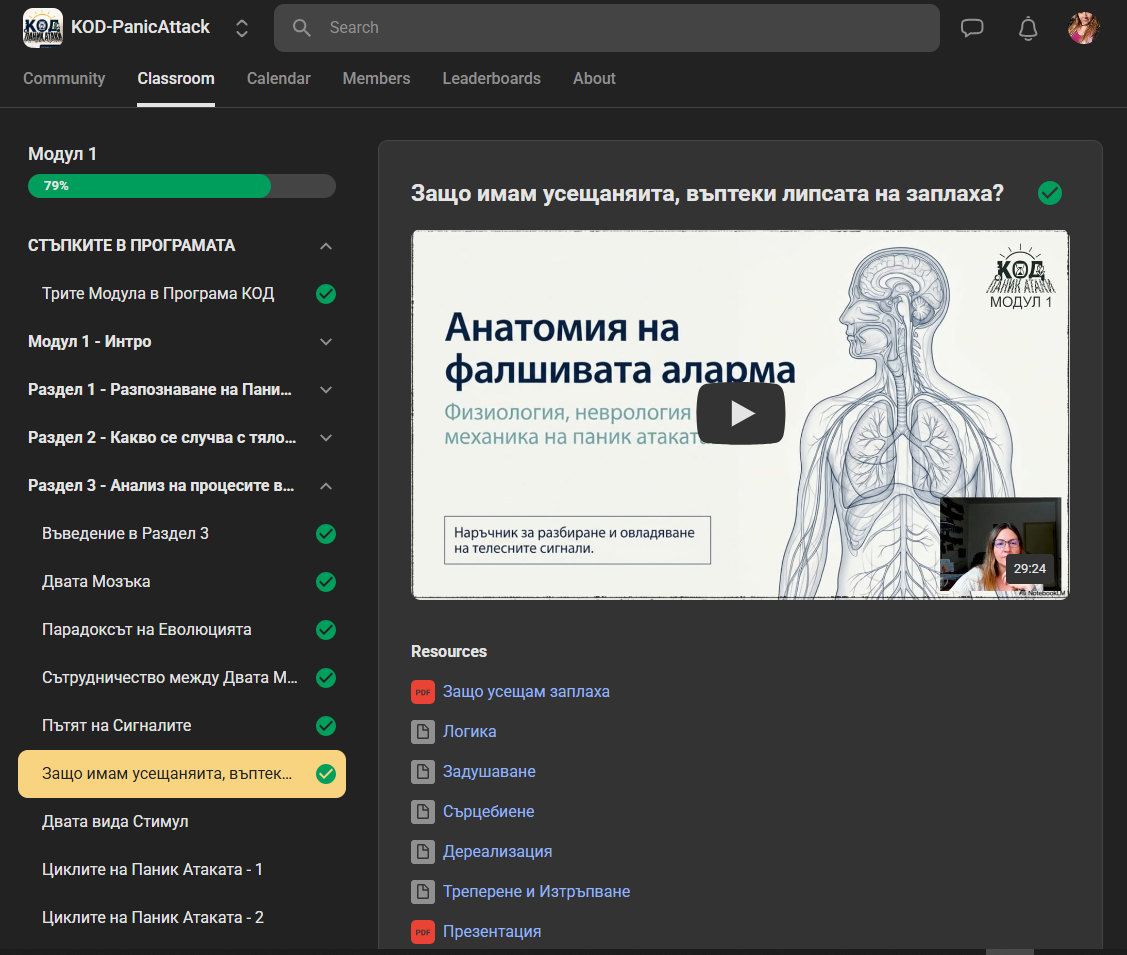Click the magnifier search icon

tap(301, 28)
